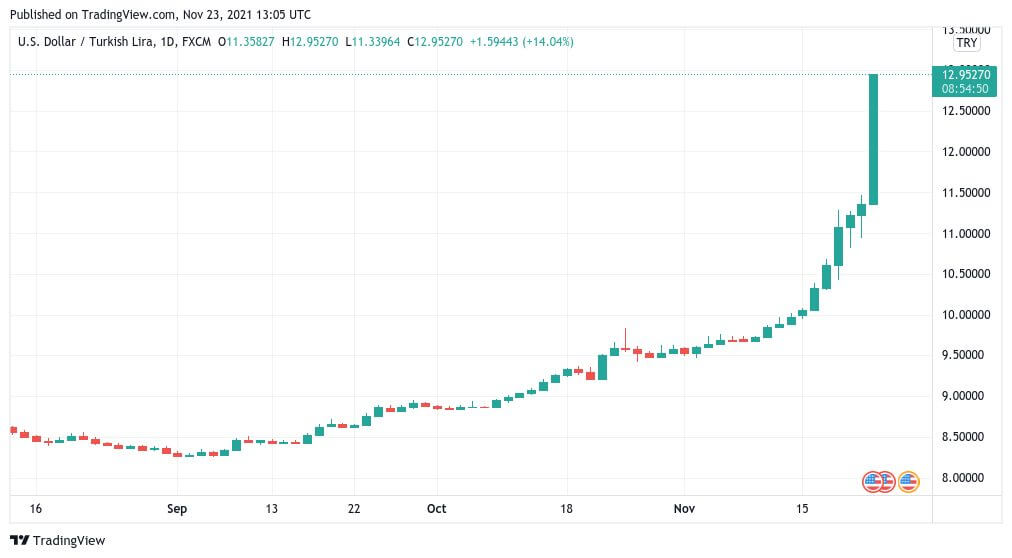The image size is (1012, 558).
Task: Click the +14.04% change value in header
Action: pyautogui.click(x=548, y=42)
